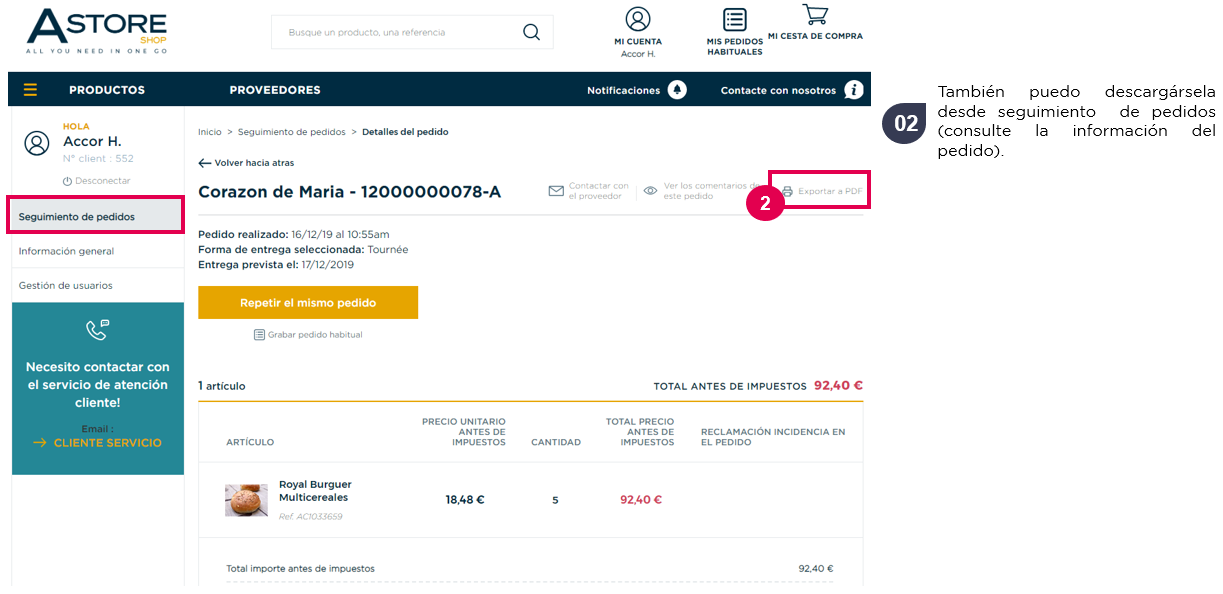Select Información general in sidebar
Viewport: 1223px width, 594px height.
coord(97,251)
